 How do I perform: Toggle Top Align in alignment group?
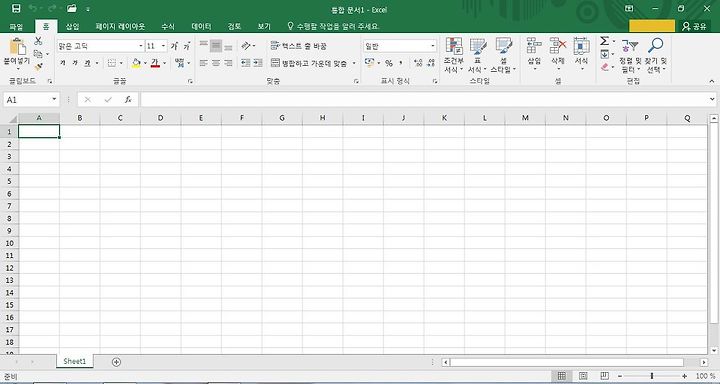203,45
